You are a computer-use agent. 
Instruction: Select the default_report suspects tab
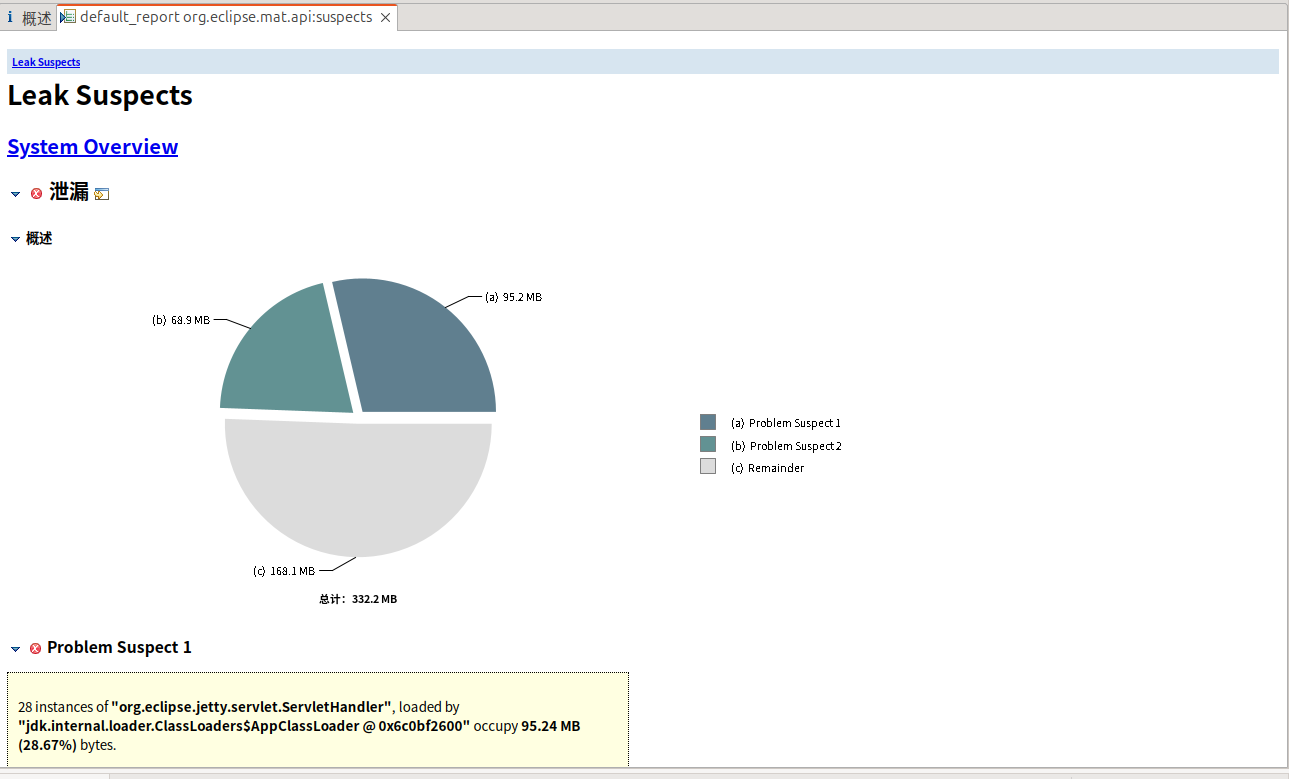[225, 17]
